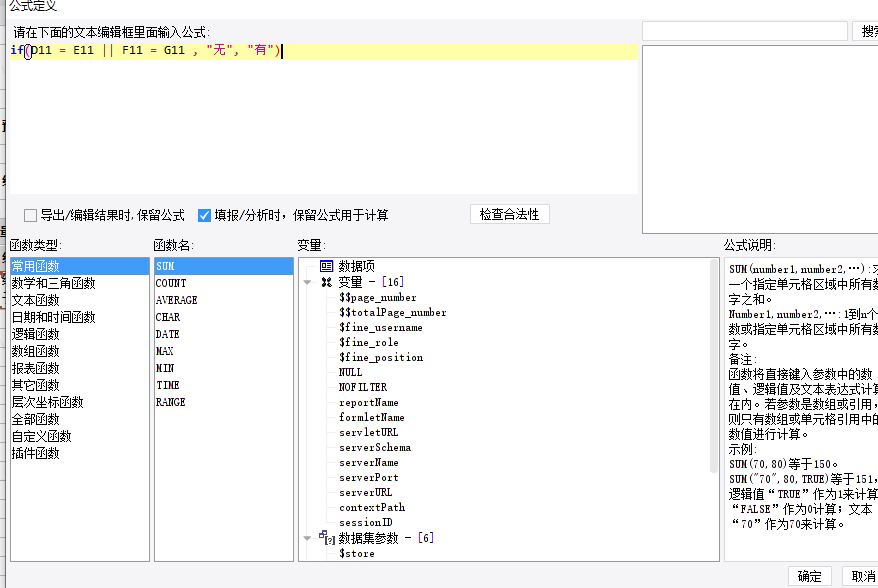Choose 全部函数 from function types
The height and width of the screenshot is (588, 878).
coord(36,419)
